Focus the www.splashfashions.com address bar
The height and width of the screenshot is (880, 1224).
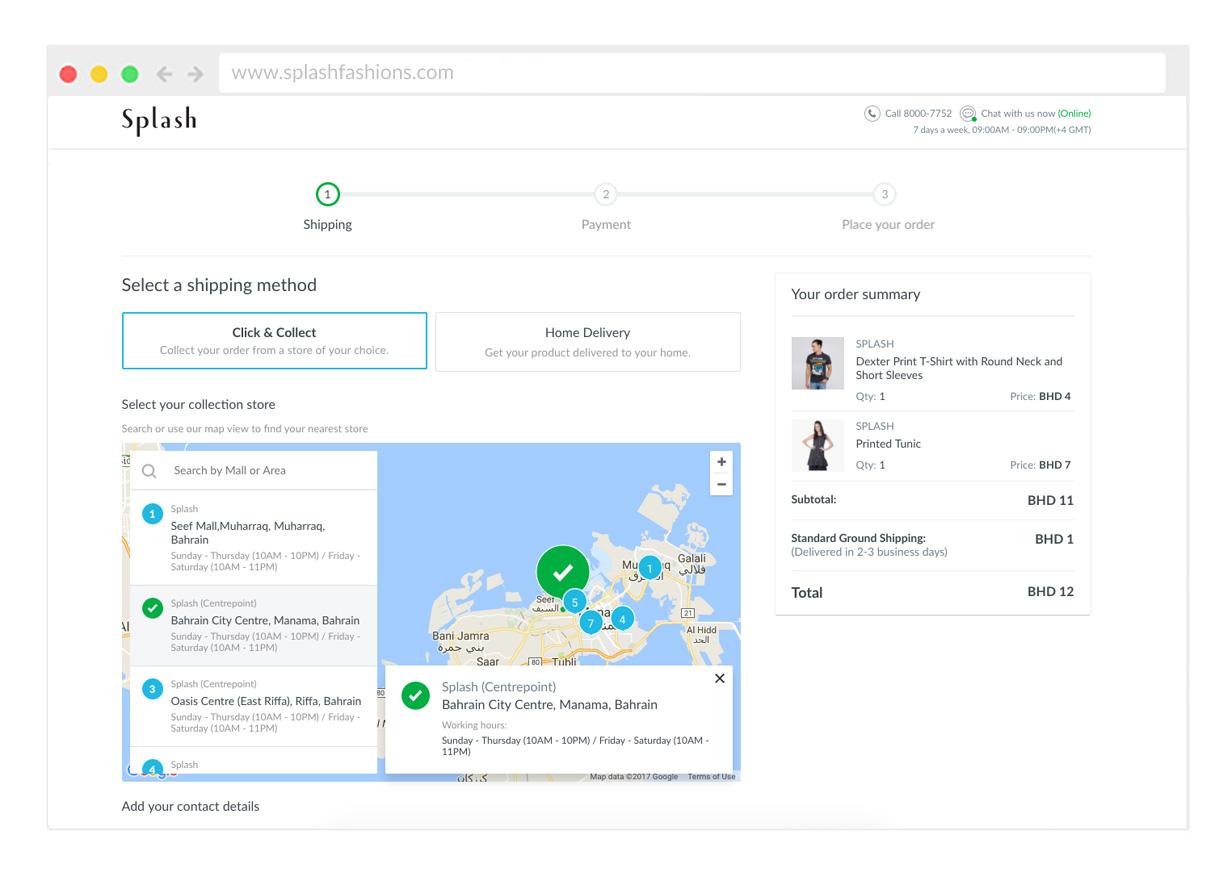[x=692, y=73]
